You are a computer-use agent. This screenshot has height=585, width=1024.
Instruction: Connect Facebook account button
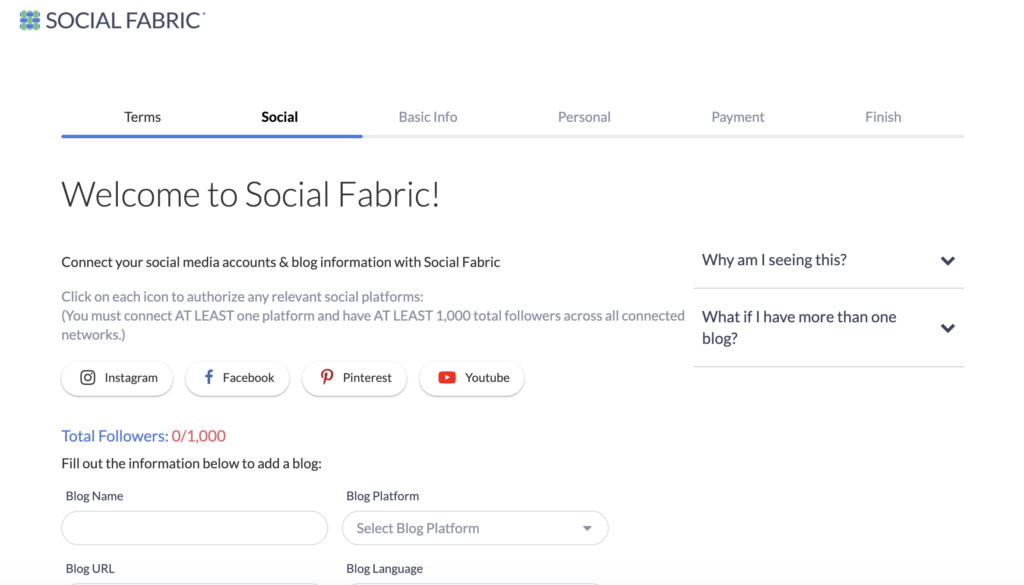point(237,378)
